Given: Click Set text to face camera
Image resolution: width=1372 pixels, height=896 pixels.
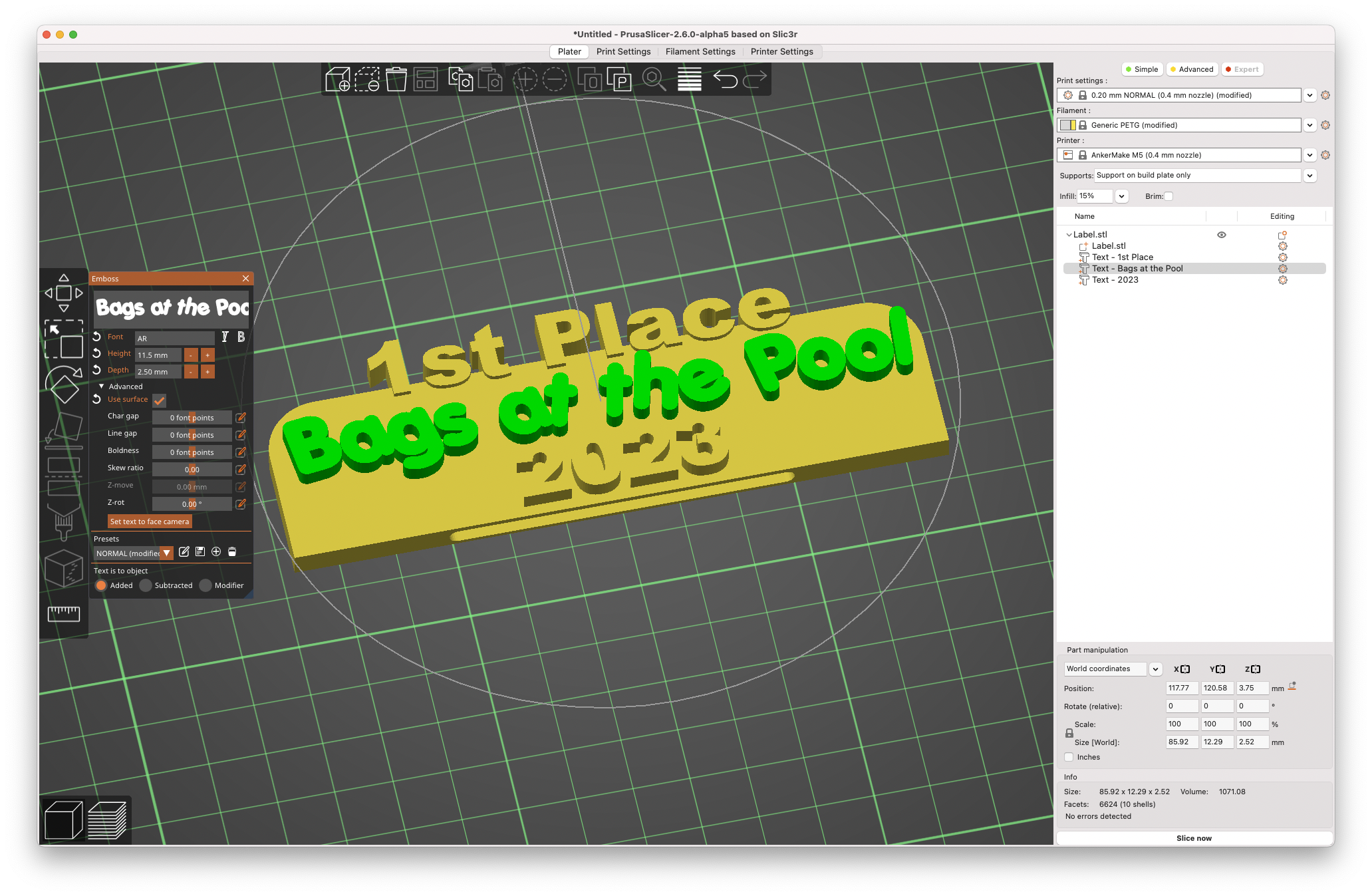Looking at the screenshot, I should pyautogui.click(x=150, y=522).
